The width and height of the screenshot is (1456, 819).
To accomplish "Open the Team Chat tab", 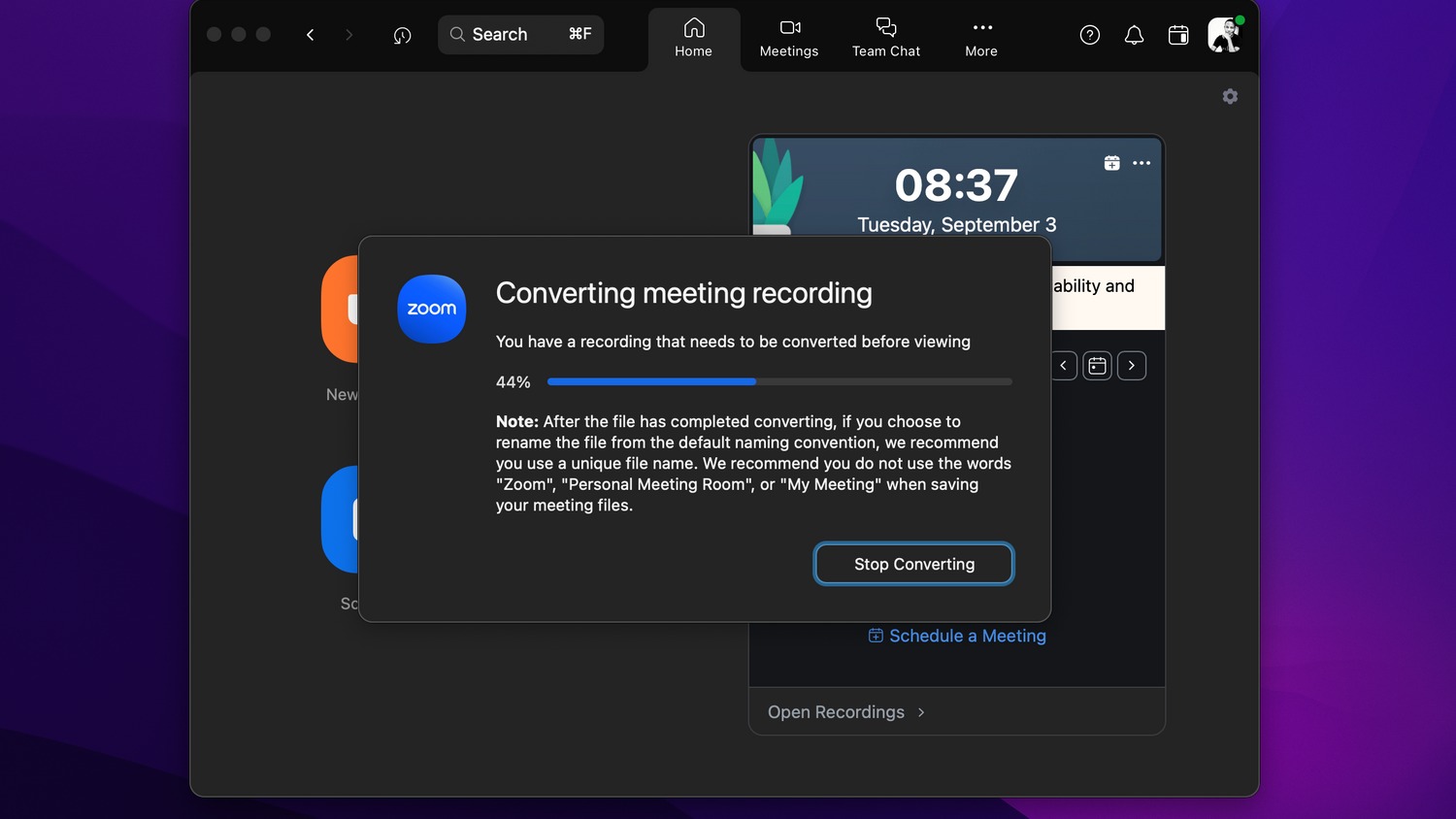I will pos(886,39).
